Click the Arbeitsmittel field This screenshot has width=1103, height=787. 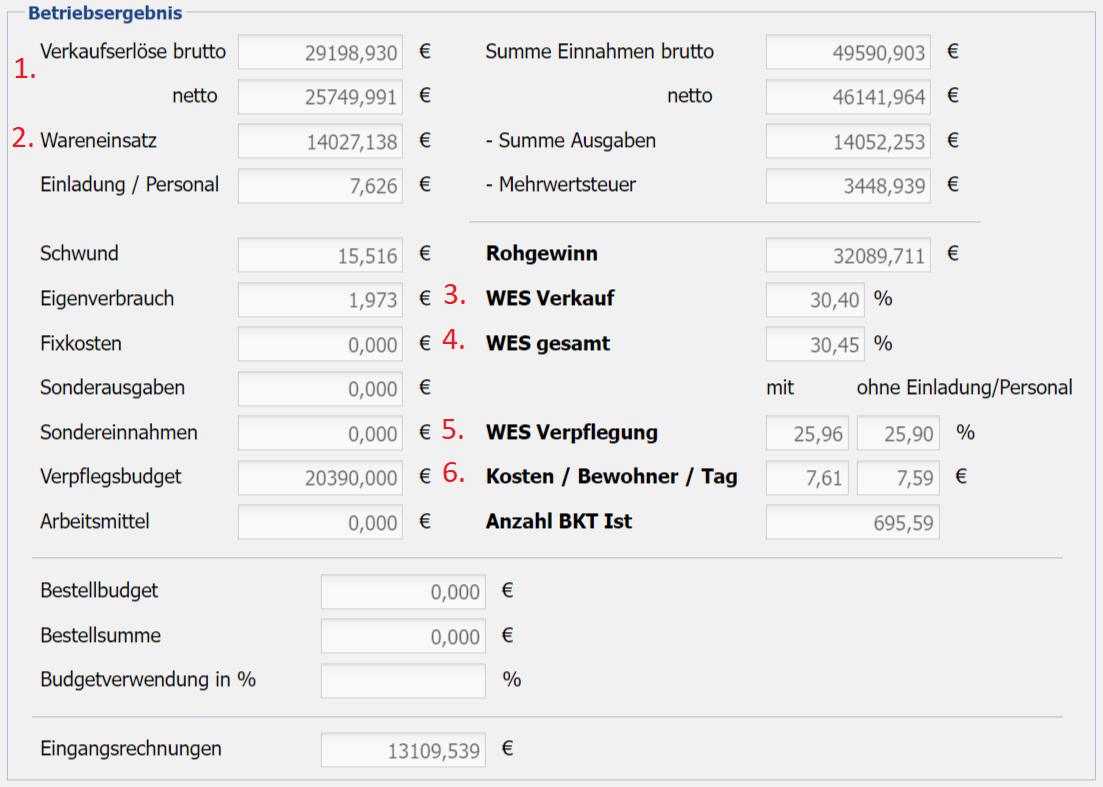pyautogui.click(x=320, y=522)
